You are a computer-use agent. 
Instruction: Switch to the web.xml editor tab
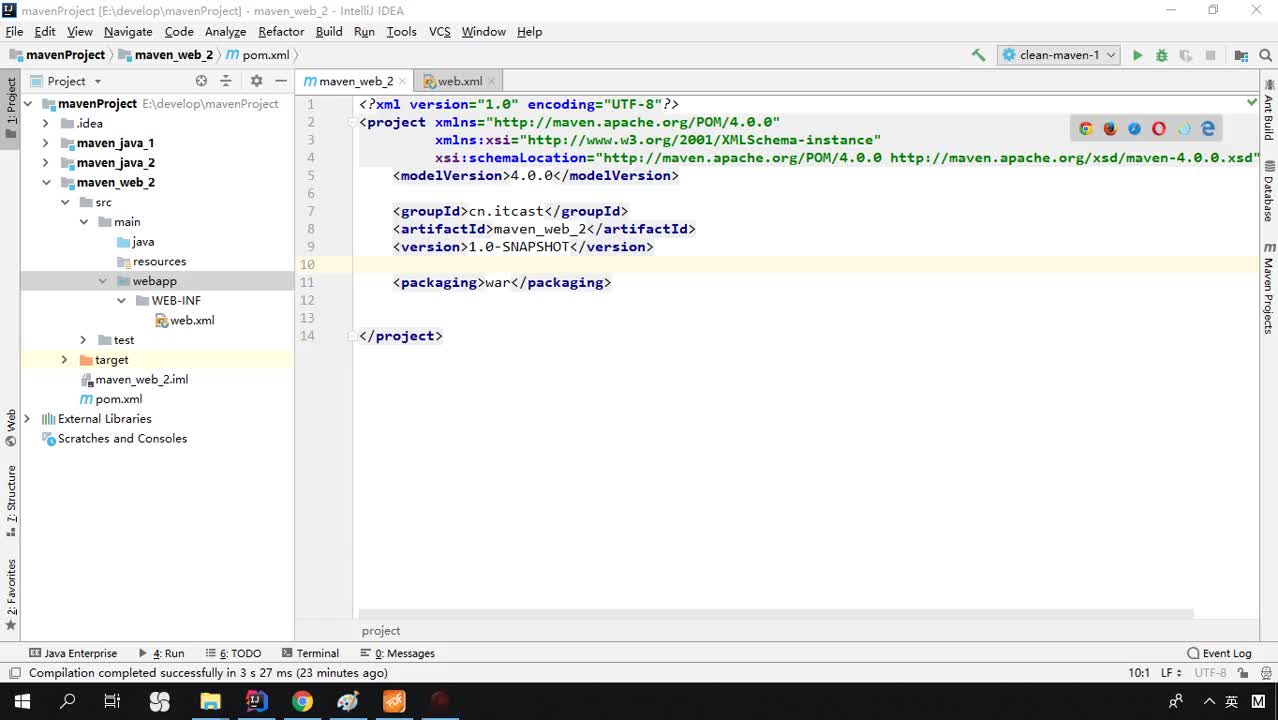click(x=457, y=81)
